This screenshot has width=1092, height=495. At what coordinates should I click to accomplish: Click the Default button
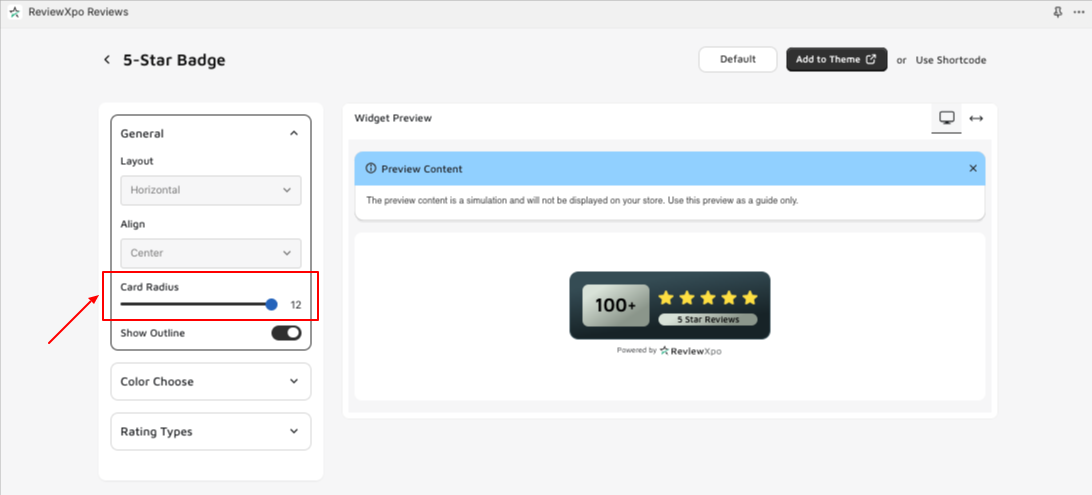point(738,59)
